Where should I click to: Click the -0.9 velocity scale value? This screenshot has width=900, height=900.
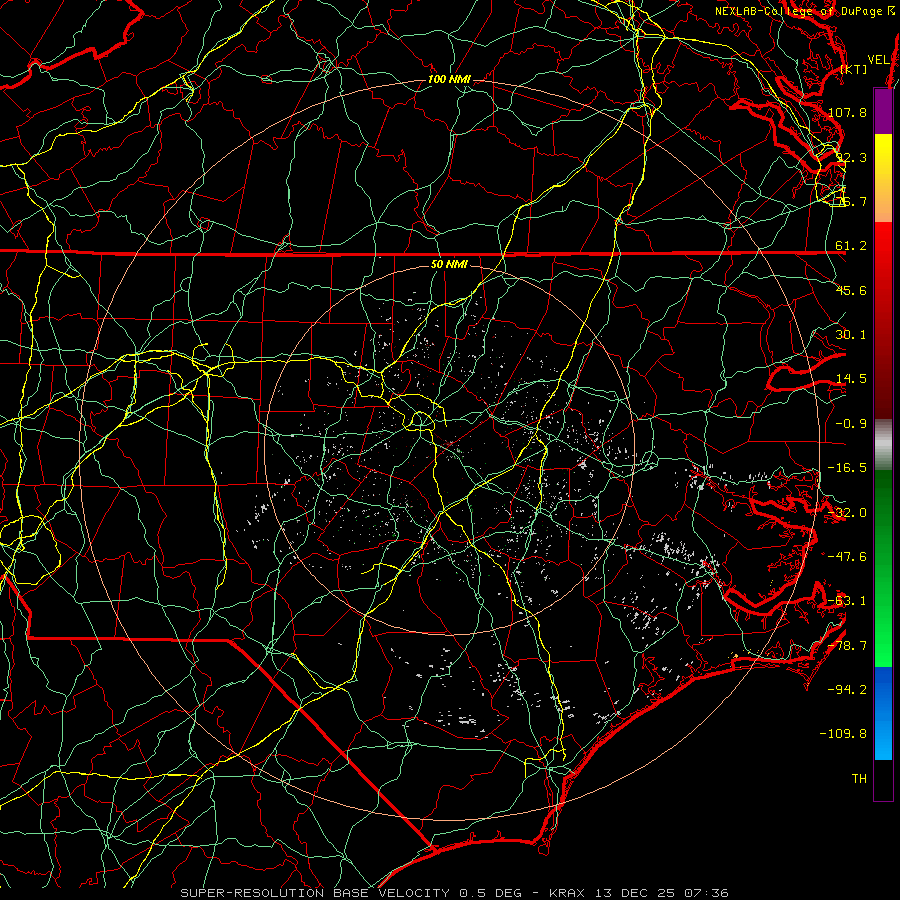[851, 424]
